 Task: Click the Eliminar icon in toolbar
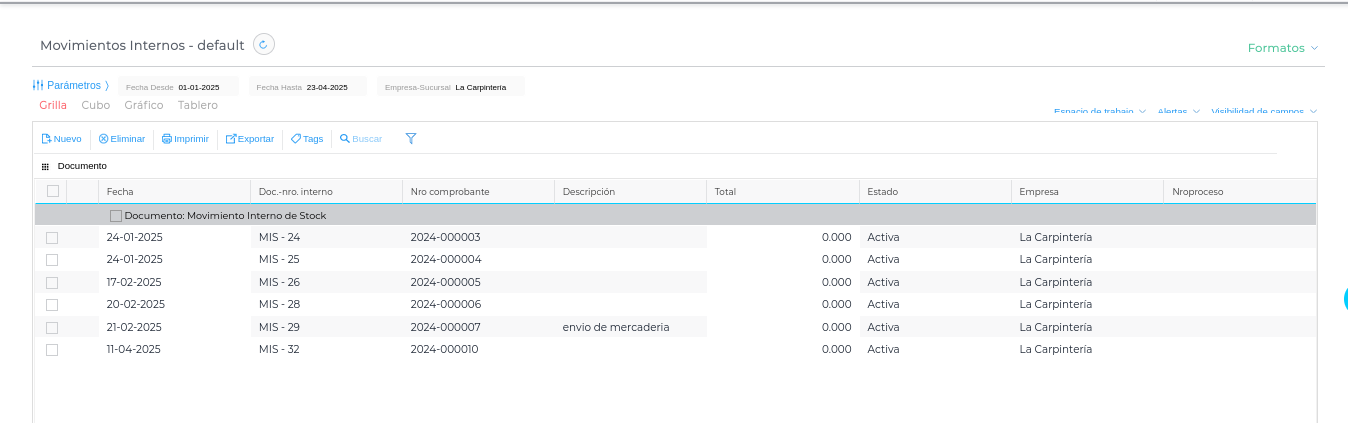pyautogui.click(x=103, y=139)
